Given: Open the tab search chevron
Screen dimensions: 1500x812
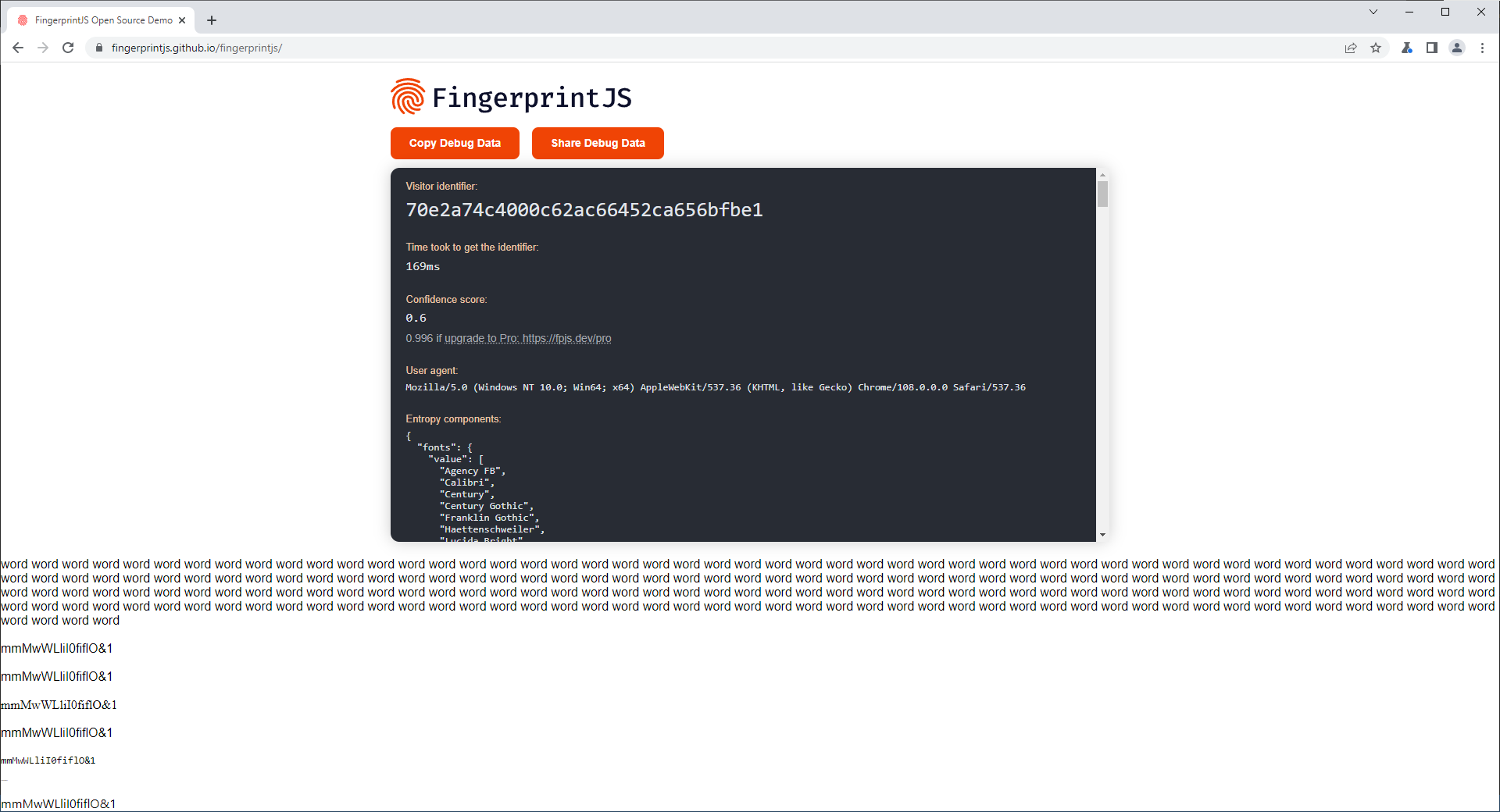Looking at the screenshot, I should pos(1373,12).
